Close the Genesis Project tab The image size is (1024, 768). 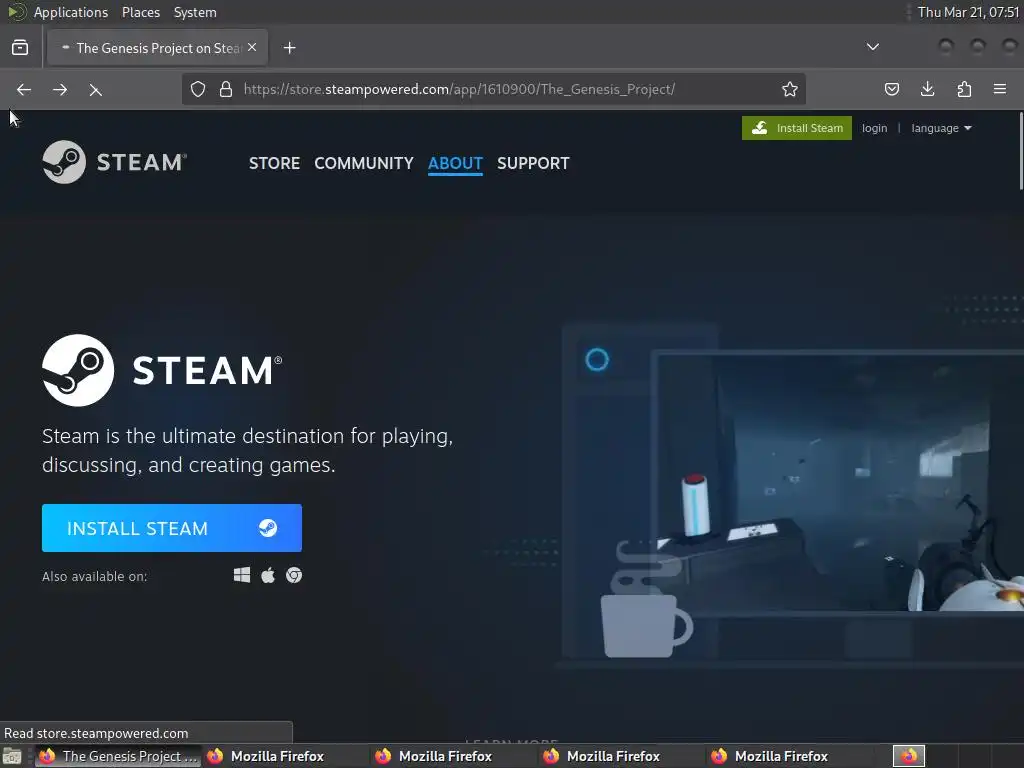tap(252, 48)
